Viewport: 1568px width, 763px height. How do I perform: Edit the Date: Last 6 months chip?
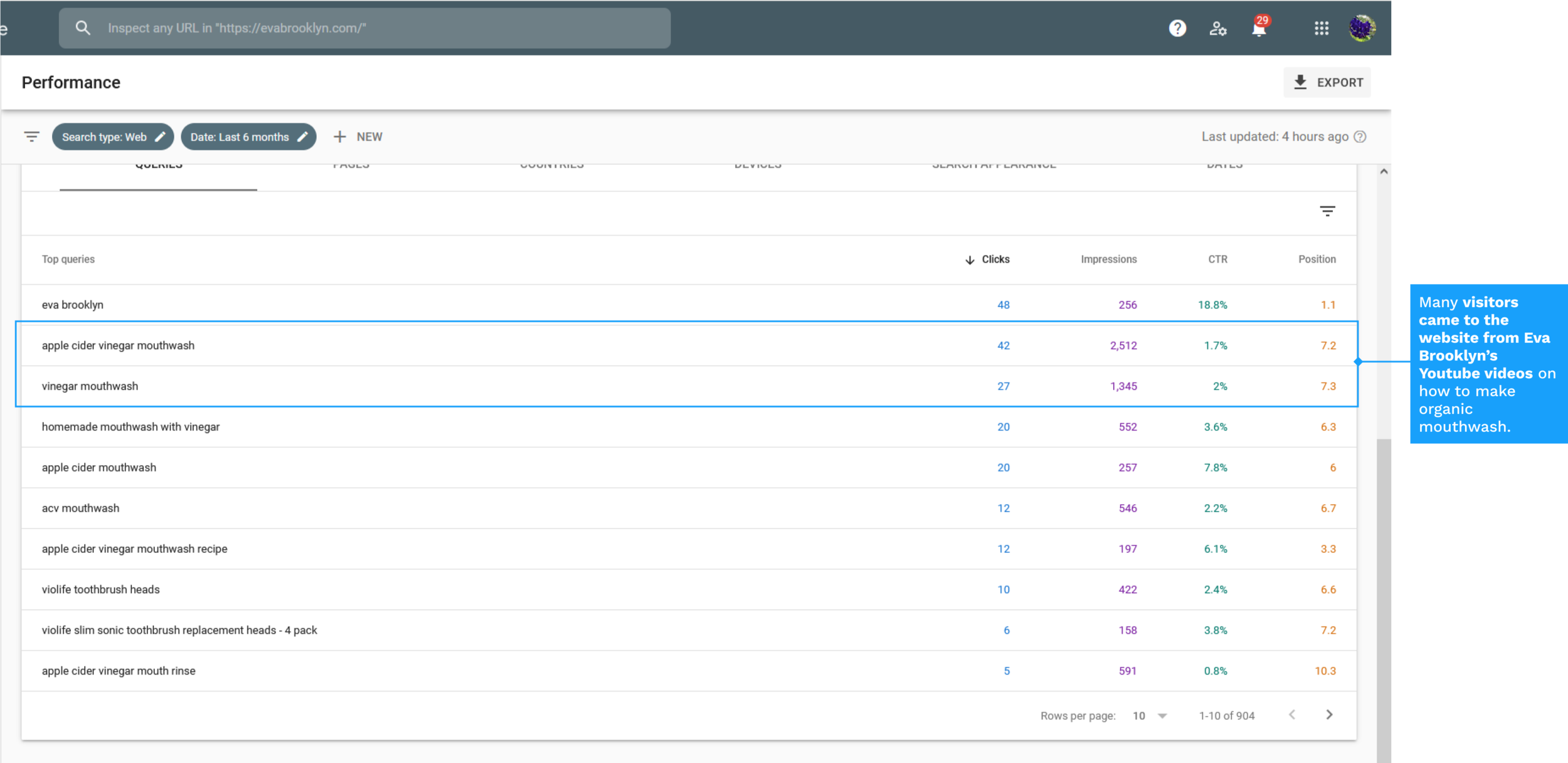coord(248,137)
